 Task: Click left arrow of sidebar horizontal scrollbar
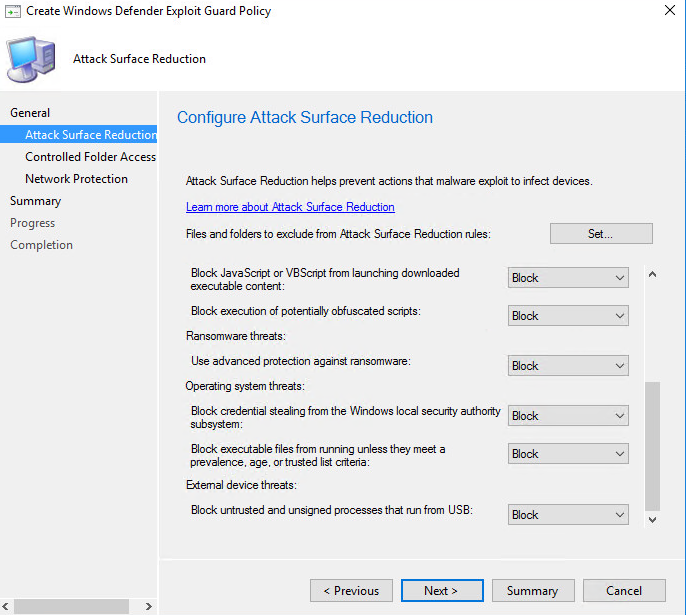(x=5, y=606)
